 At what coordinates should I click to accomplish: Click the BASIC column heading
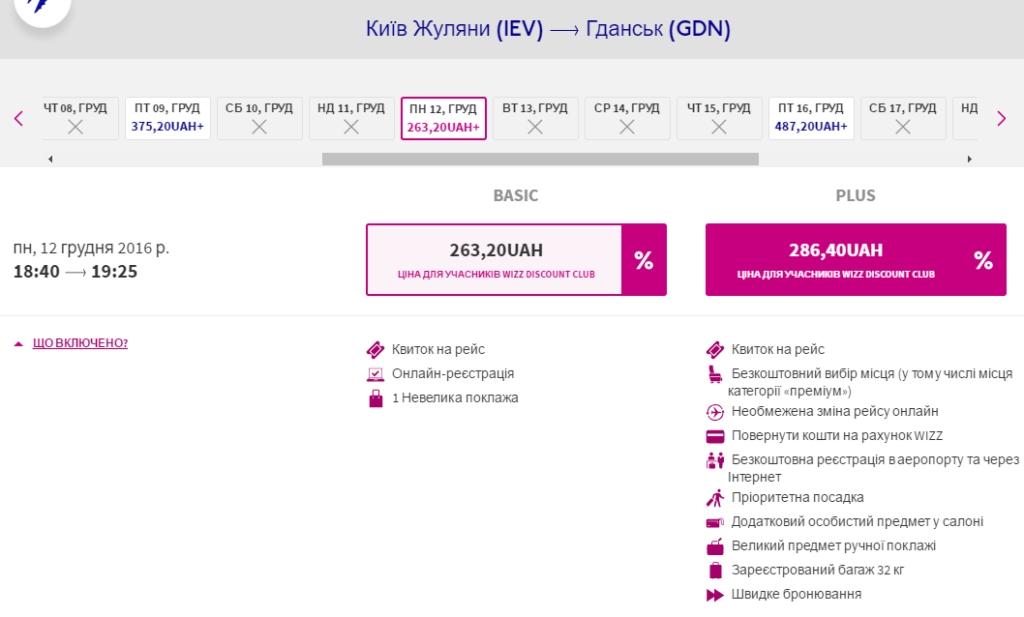tap(516, 195)
